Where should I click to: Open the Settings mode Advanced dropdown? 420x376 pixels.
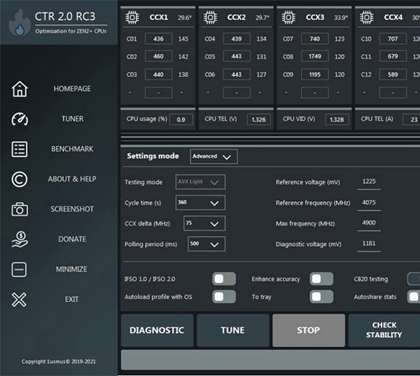pos(214,156)
